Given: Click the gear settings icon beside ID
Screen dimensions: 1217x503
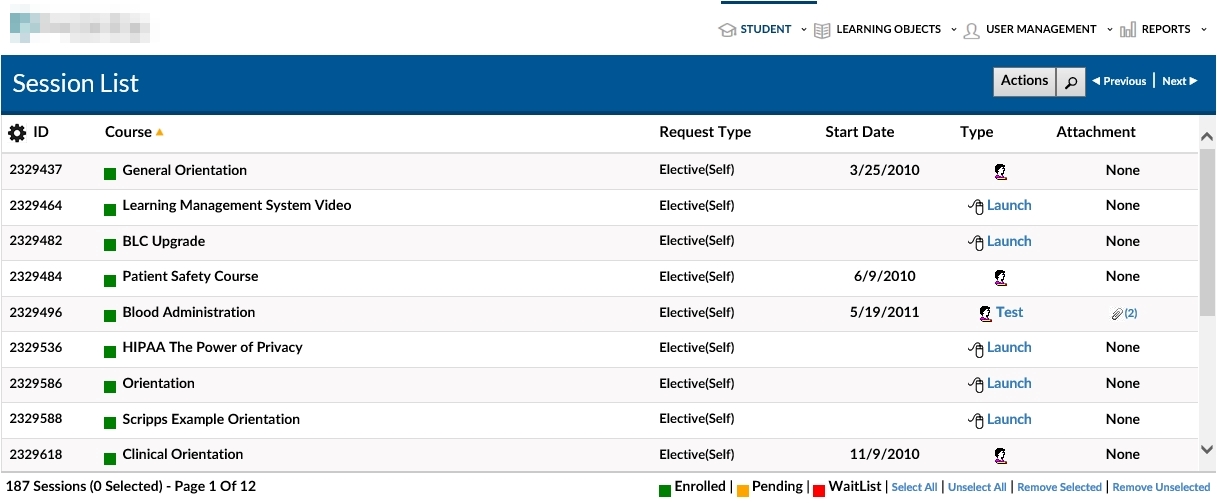Looking at the screenshot, I should tap(17, 133).
